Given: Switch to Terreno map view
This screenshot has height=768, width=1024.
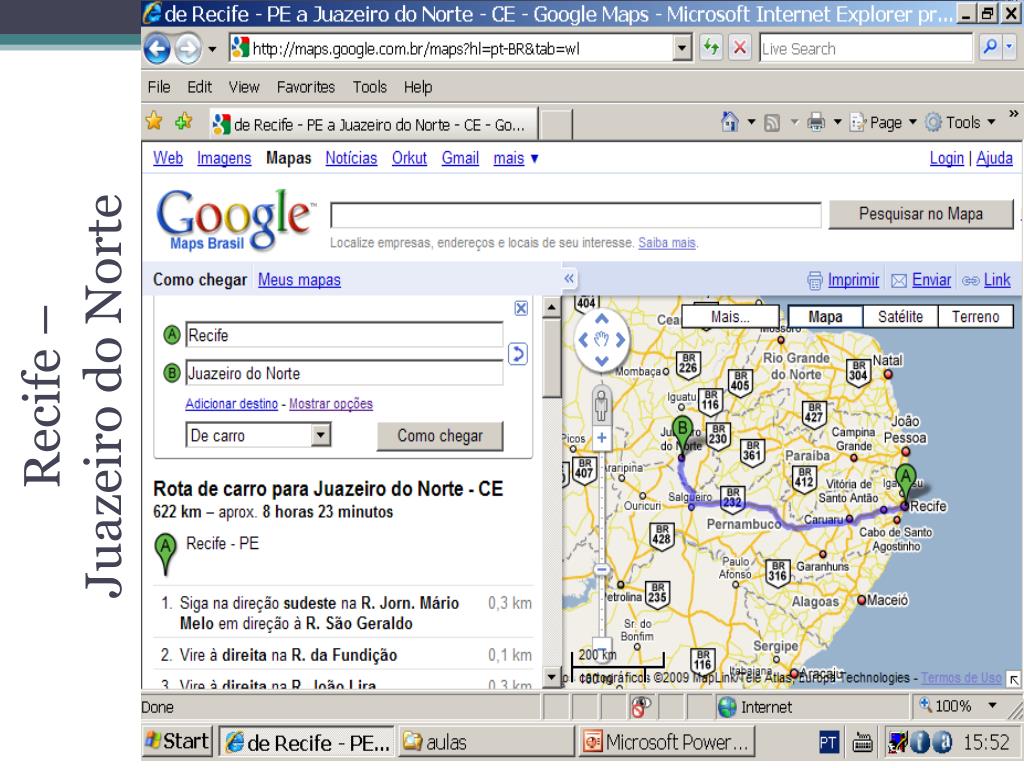Looking at the screenshot, I should (976, 317).
